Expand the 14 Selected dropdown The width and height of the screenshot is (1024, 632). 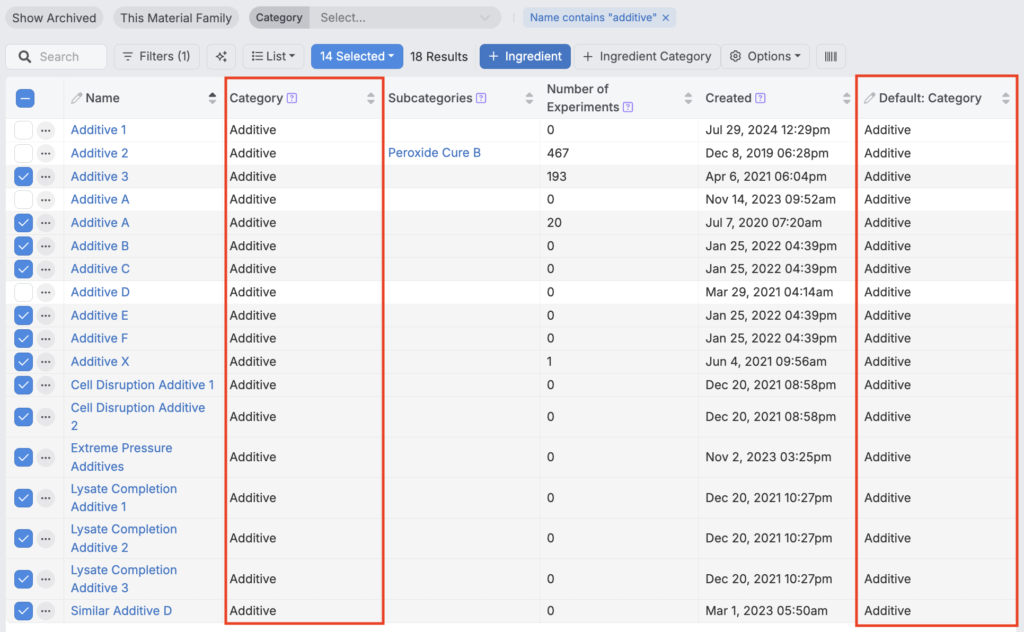point(356,57)
